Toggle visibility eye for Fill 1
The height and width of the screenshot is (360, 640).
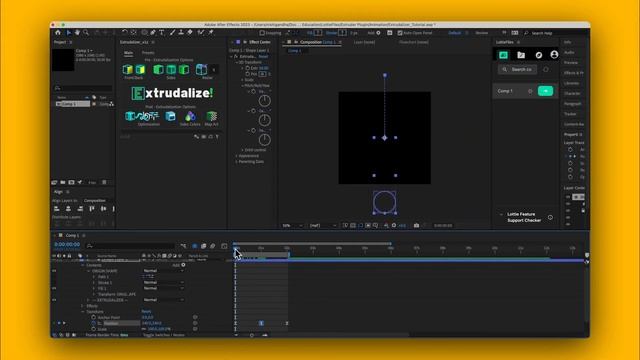pyautogui.click(x=54, y=288)
